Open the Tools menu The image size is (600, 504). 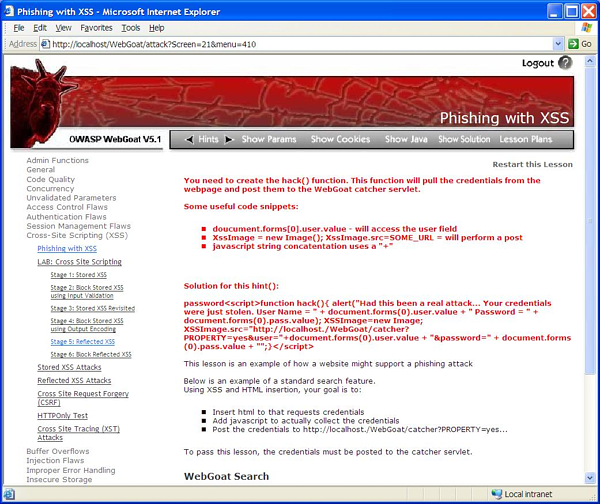pyautogui.click(x=131, y=28)
